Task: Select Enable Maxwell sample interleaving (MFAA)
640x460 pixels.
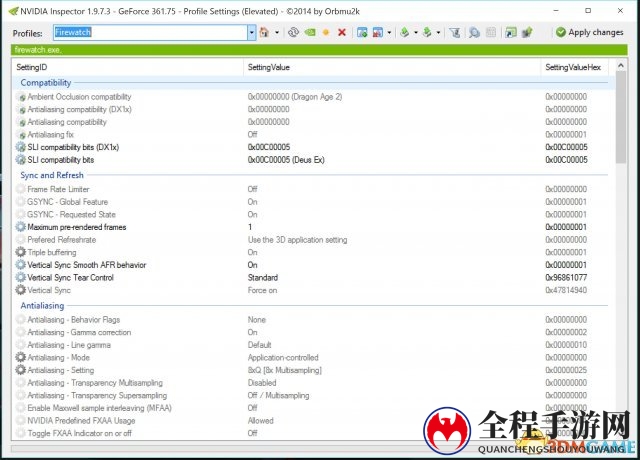Action: click(99, 408)
